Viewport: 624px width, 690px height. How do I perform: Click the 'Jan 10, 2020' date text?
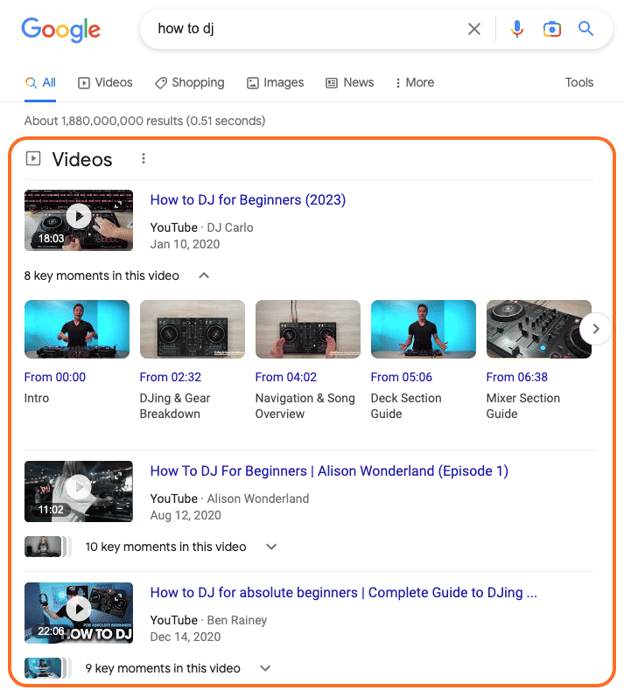(x=185, y=244)
